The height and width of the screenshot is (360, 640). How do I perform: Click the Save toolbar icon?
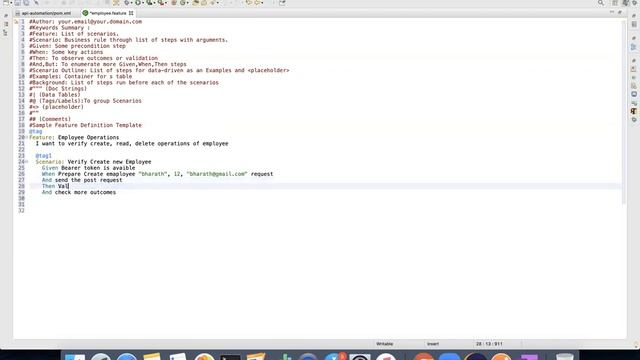(x=18, y=2)
